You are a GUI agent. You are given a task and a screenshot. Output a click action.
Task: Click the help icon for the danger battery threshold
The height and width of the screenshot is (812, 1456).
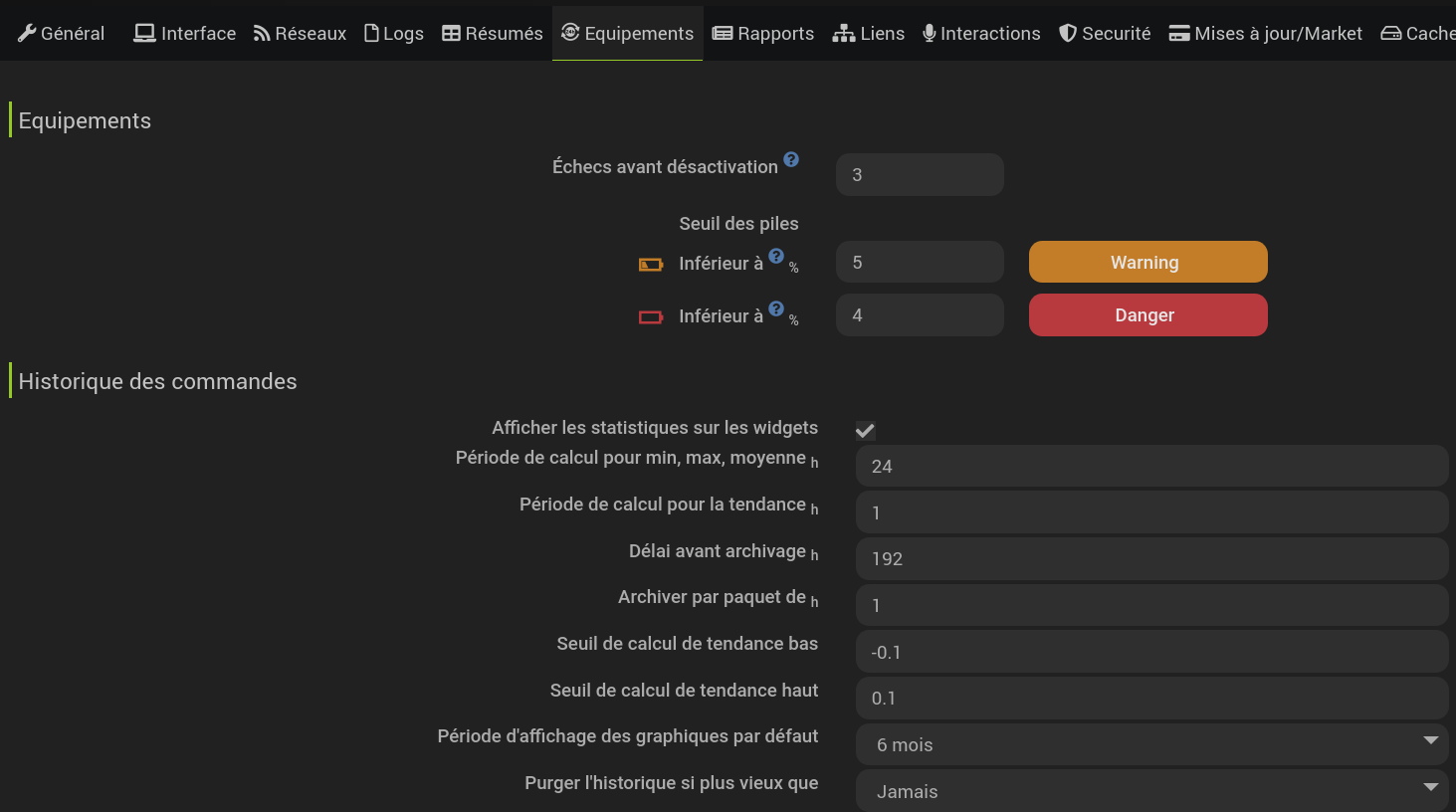point(776,308)
